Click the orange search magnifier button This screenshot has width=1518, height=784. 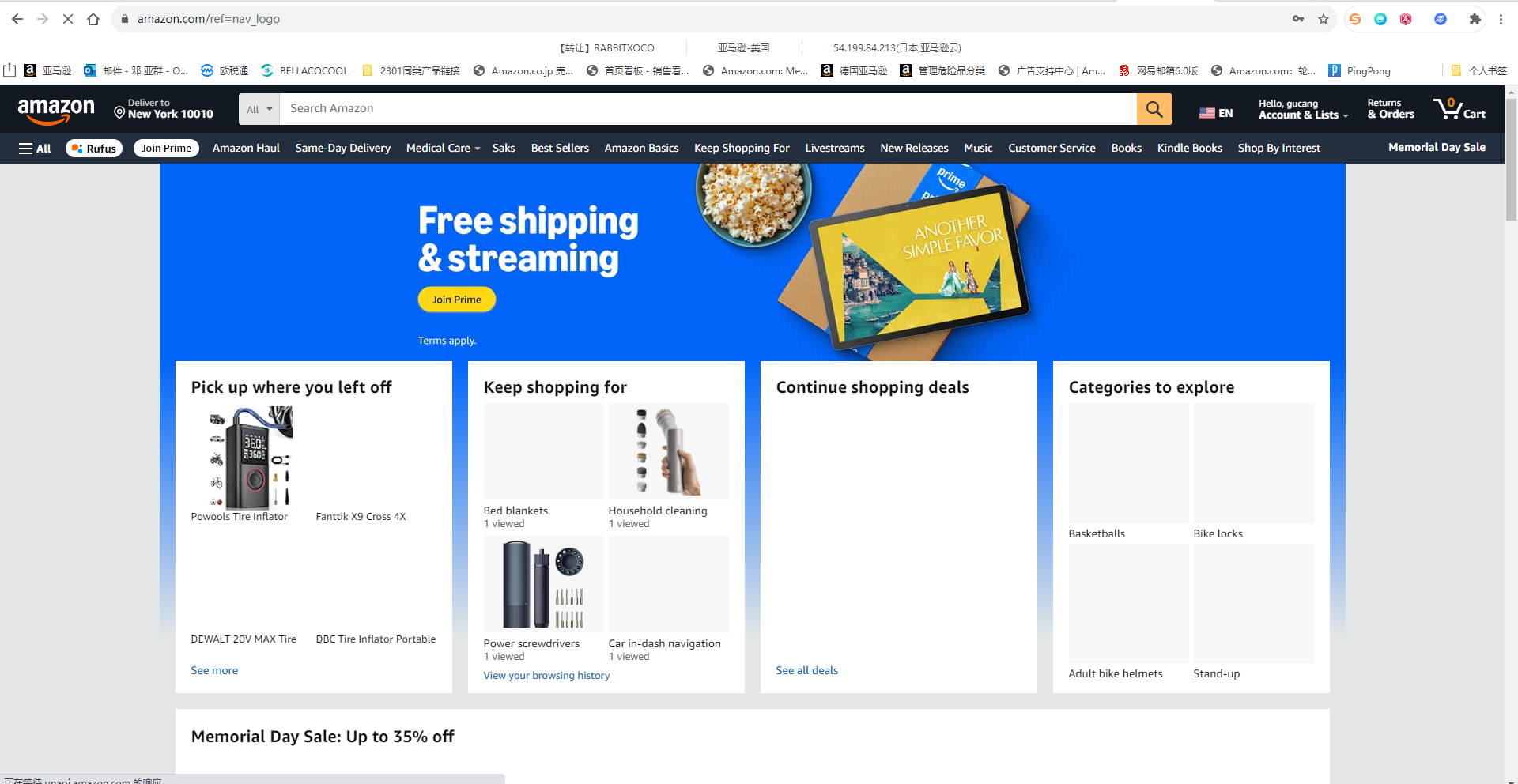pyautogui.click(x=1154, y=109)
